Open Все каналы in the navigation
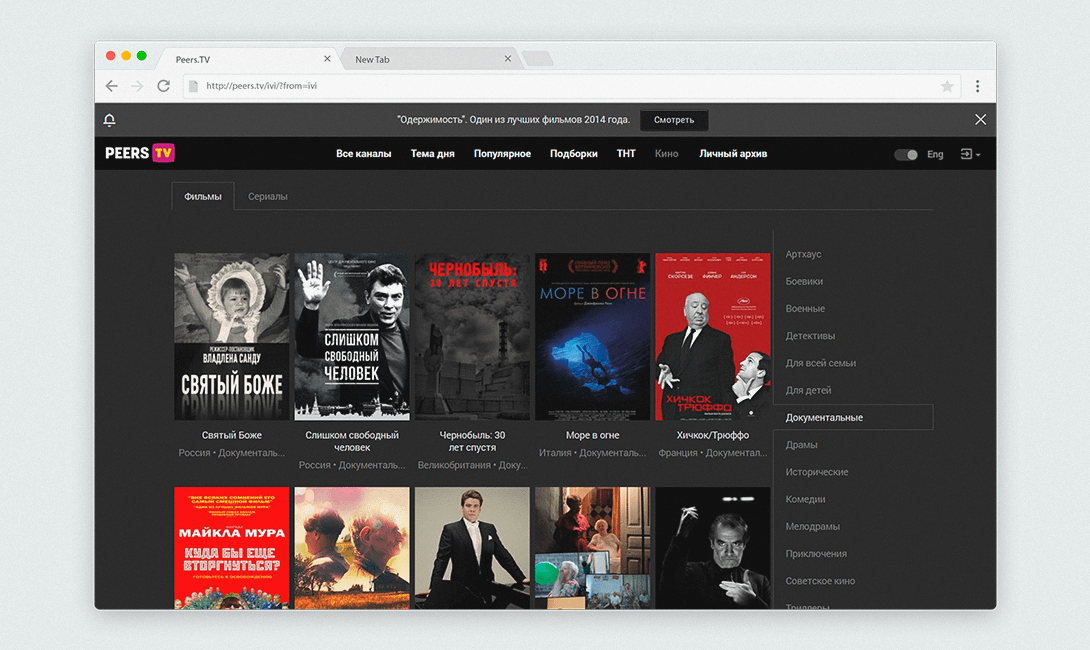Screen dimensions: 1090x650 364,154
